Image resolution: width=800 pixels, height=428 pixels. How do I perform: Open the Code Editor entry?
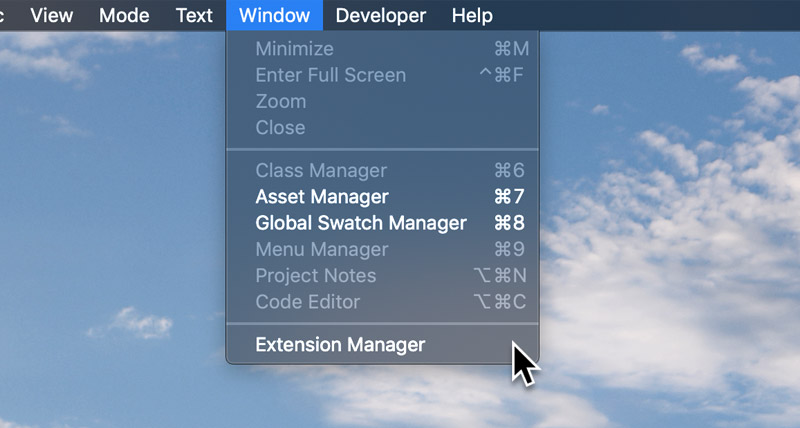[x=382, y=302]
